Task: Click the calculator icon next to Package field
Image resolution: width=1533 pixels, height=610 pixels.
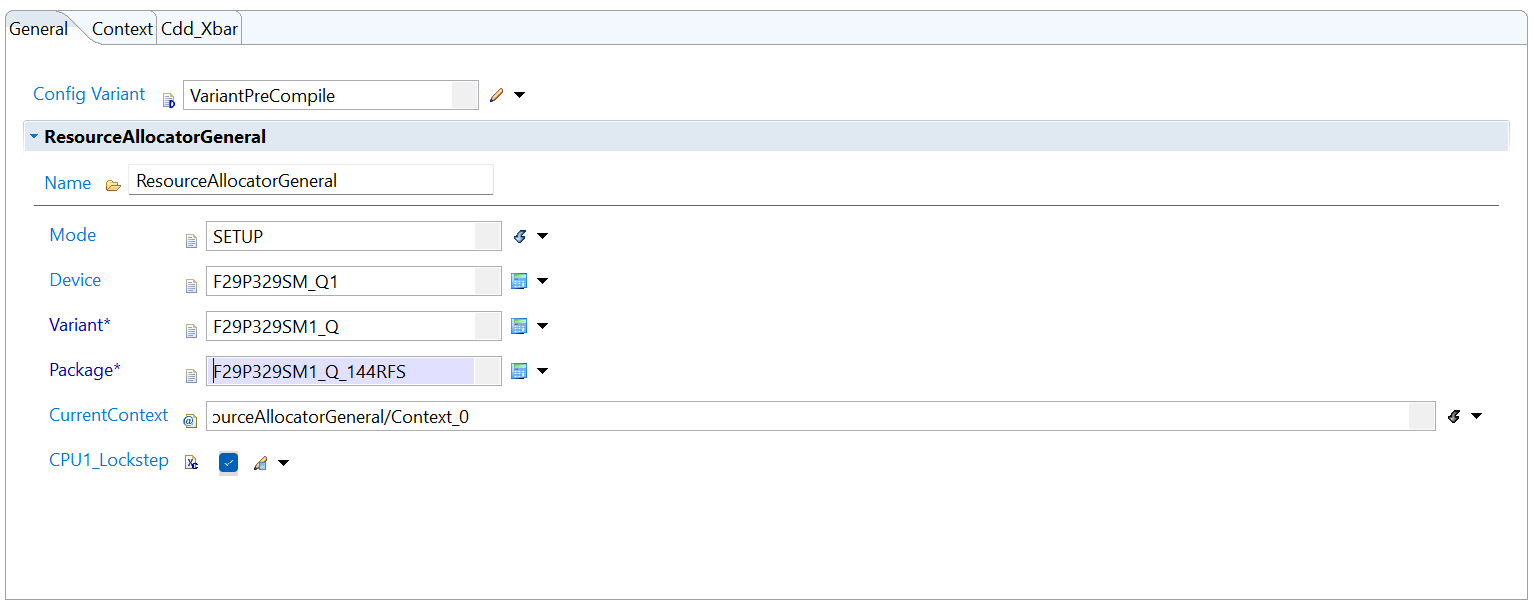Action: [x=519, y=371]
